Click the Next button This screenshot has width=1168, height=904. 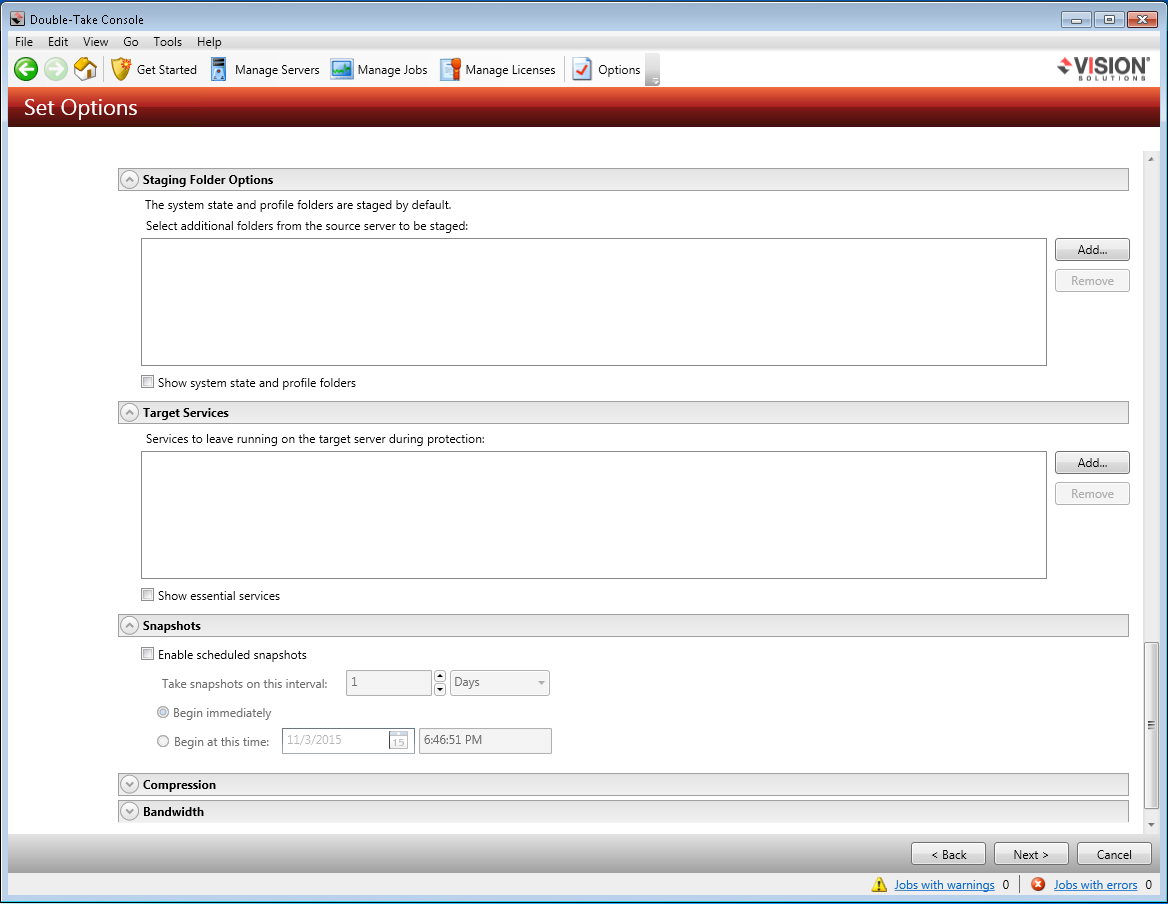pyautogui.click(x=1031, y=854)
